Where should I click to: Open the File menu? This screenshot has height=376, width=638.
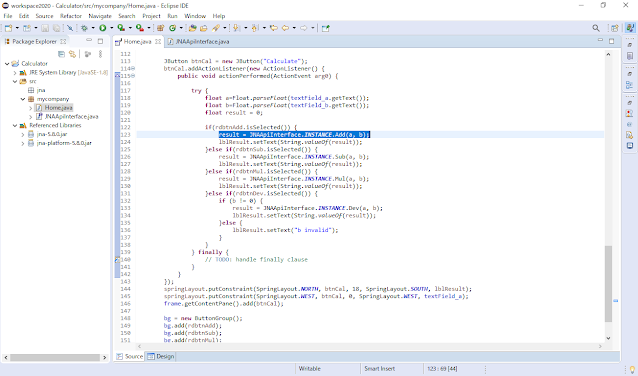pyautogui.click(x=8, y=16)
